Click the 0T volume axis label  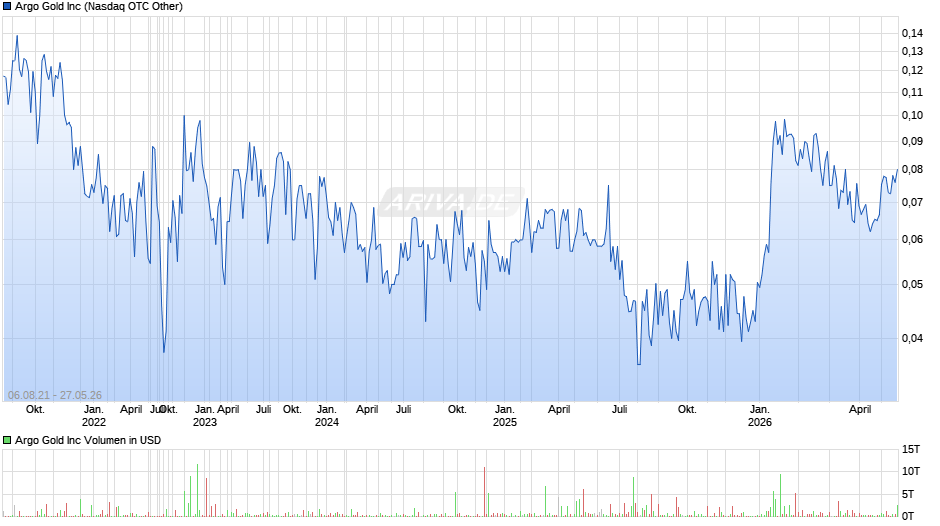click(x=908, y=516)
